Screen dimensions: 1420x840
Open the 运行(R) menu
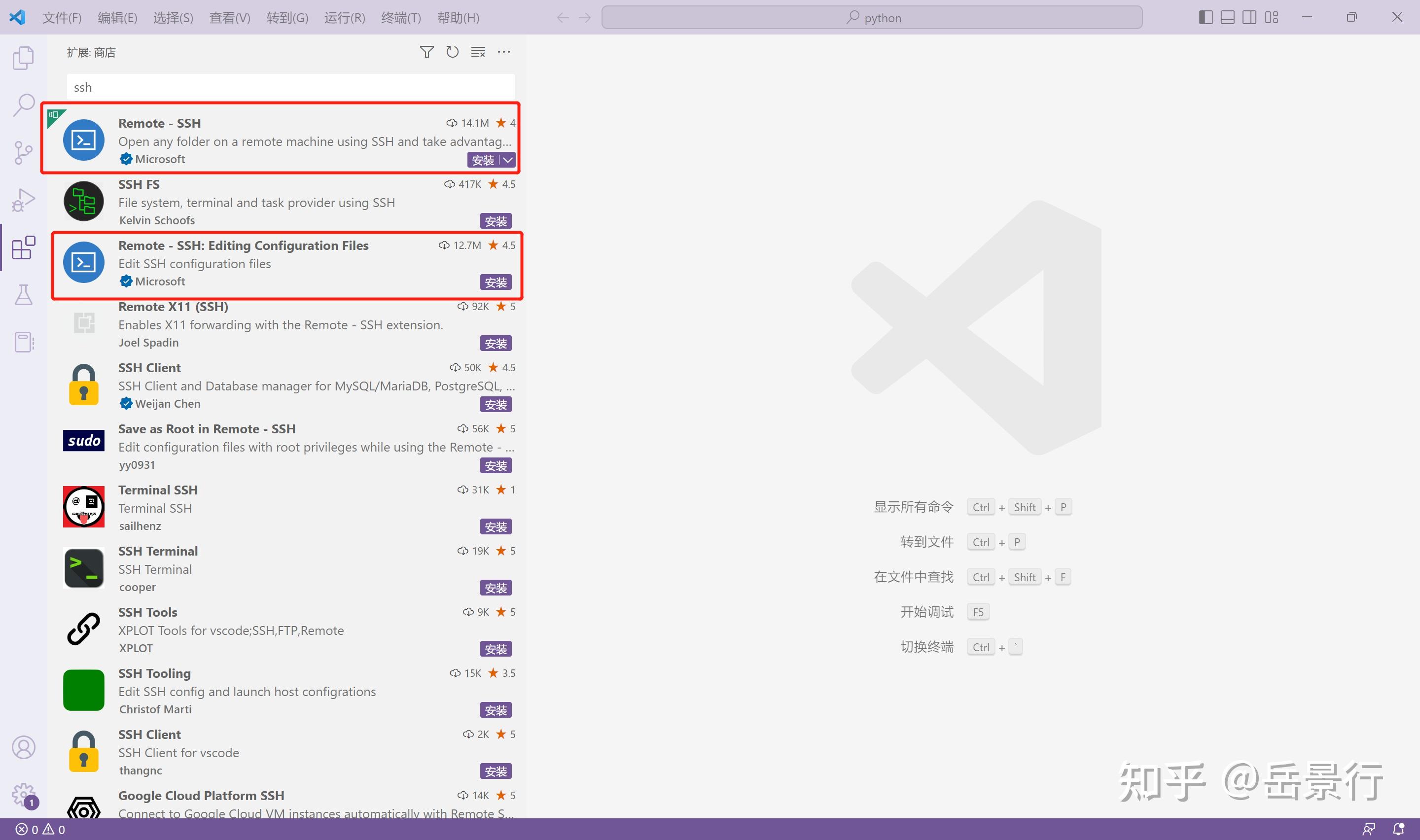345,18
